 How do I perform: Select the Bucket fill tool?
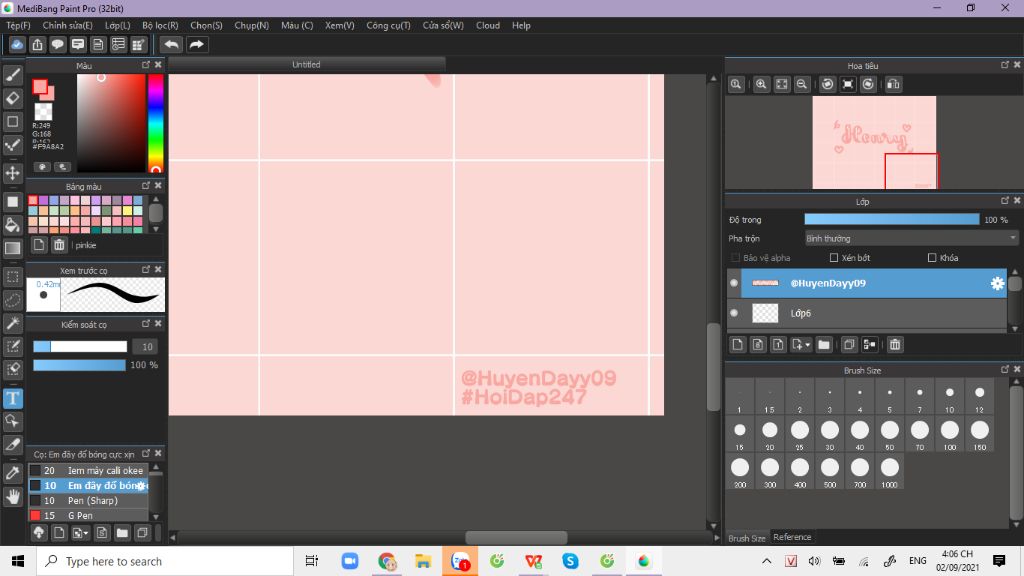[x=12, y=225]
